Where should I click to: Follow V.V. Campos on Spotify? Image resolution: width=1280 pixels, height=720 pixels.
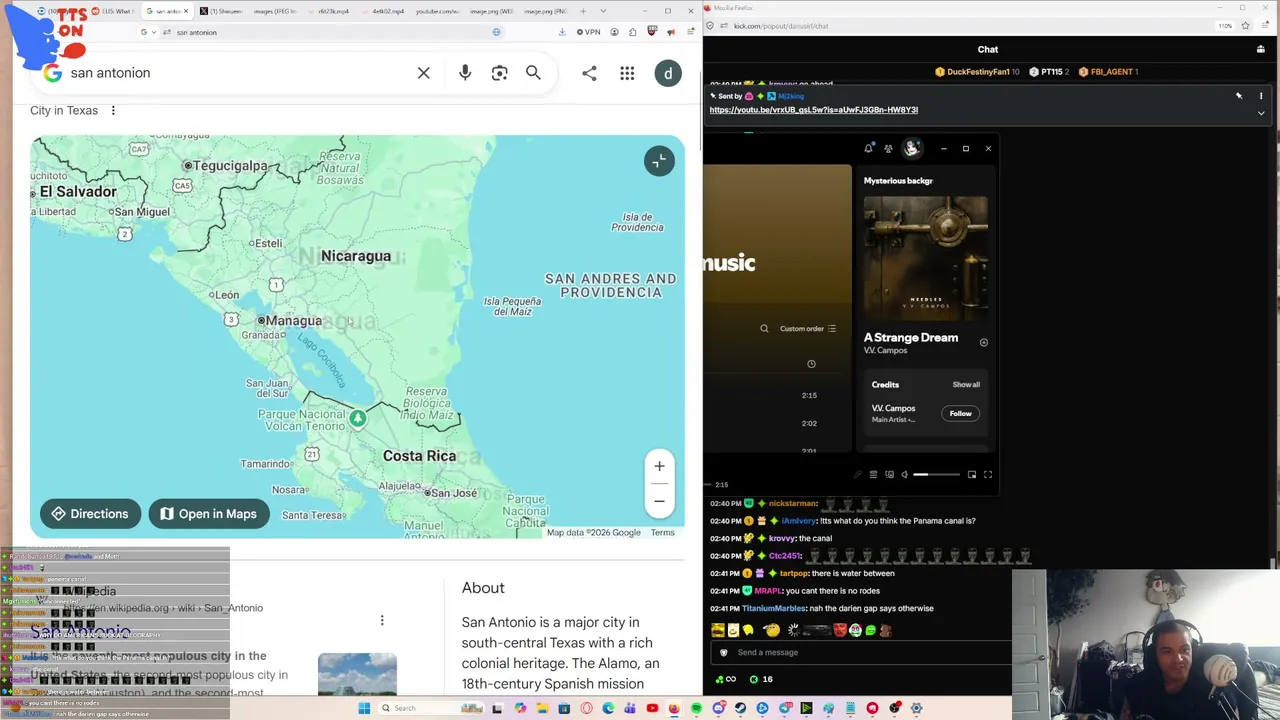pyautogui.click(x=960, y=413)
